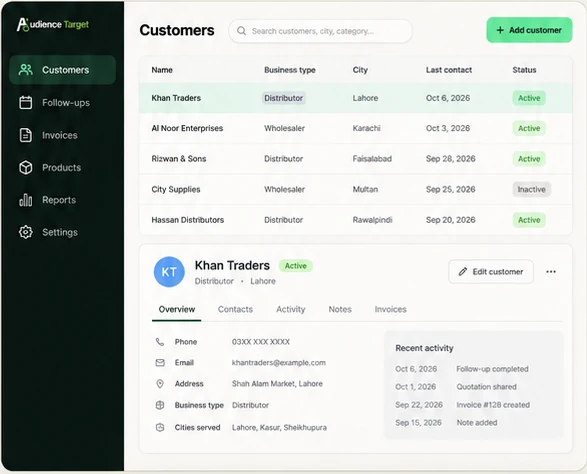
Task: Click the Distributor tag in Khan Traders row
Action: (283, 98)
